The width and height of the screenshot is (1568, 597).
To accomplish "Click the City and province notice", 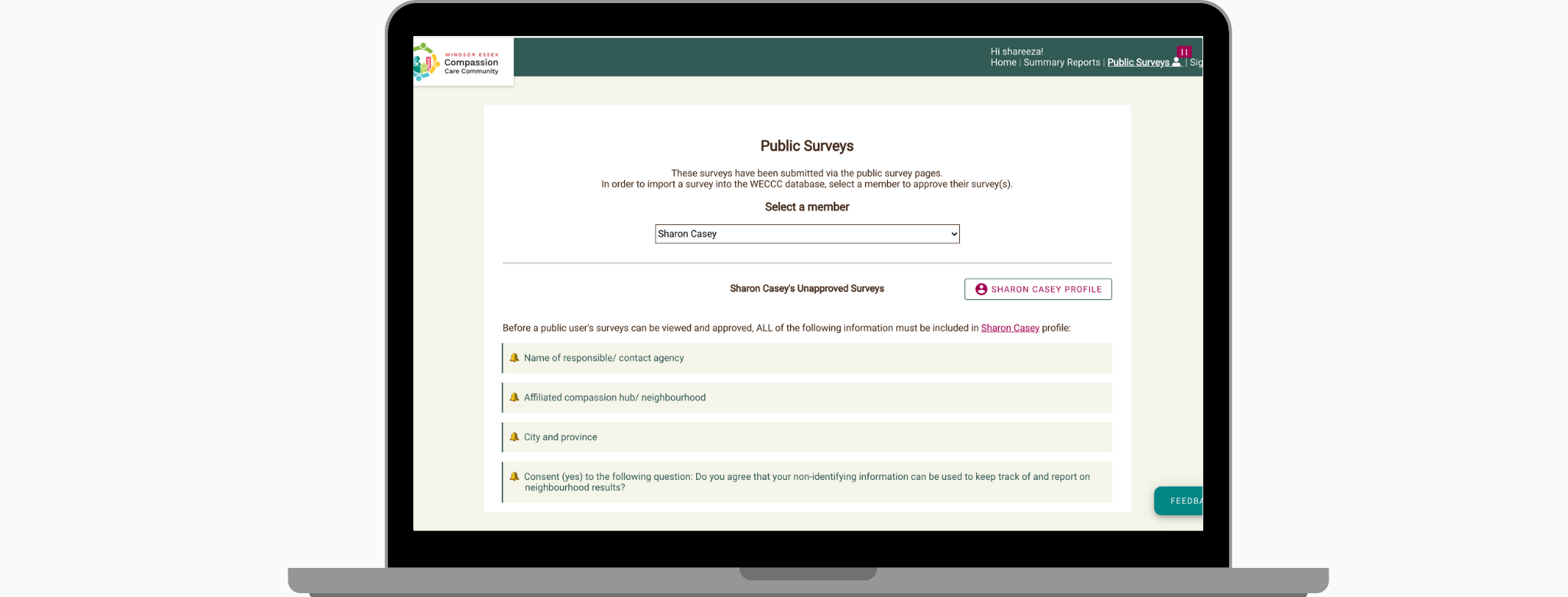I will pyautogui.click(x=560, y=438).
